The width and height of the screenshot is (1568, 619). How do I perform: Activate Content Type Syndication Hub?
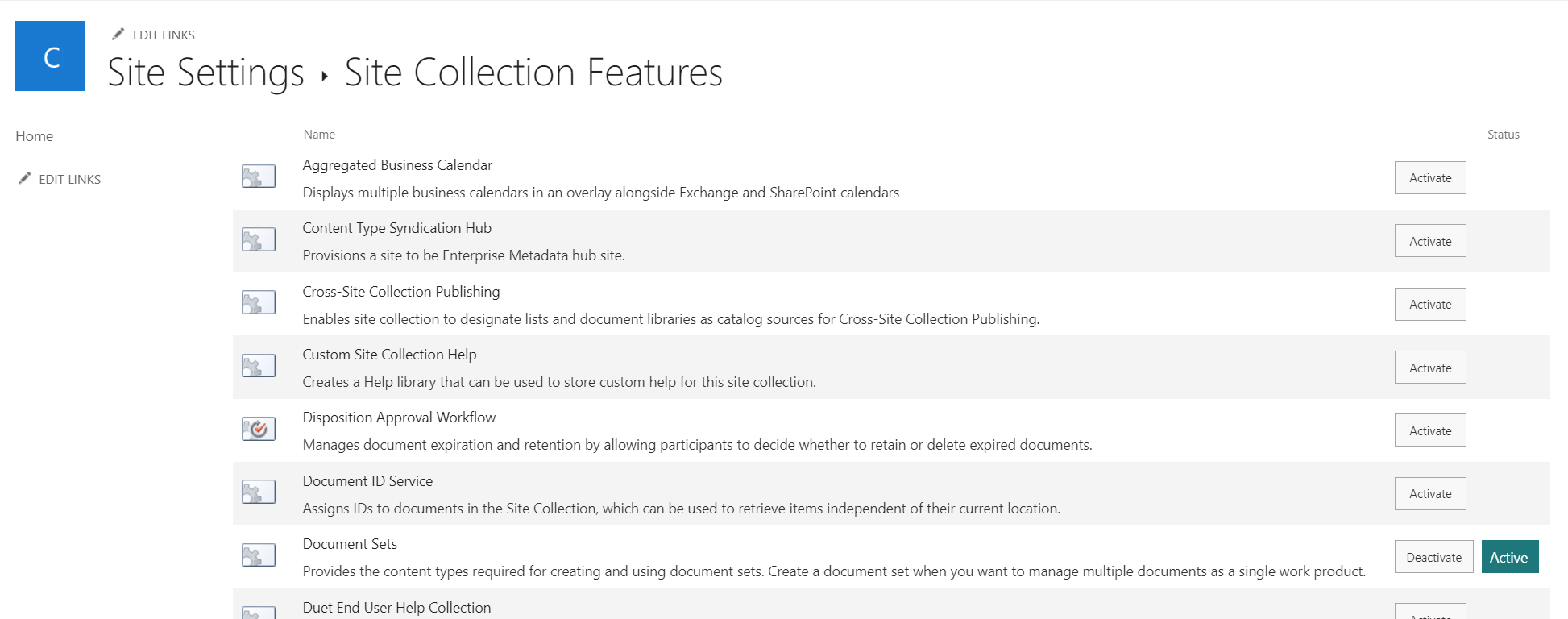[x=1429, y=240]
